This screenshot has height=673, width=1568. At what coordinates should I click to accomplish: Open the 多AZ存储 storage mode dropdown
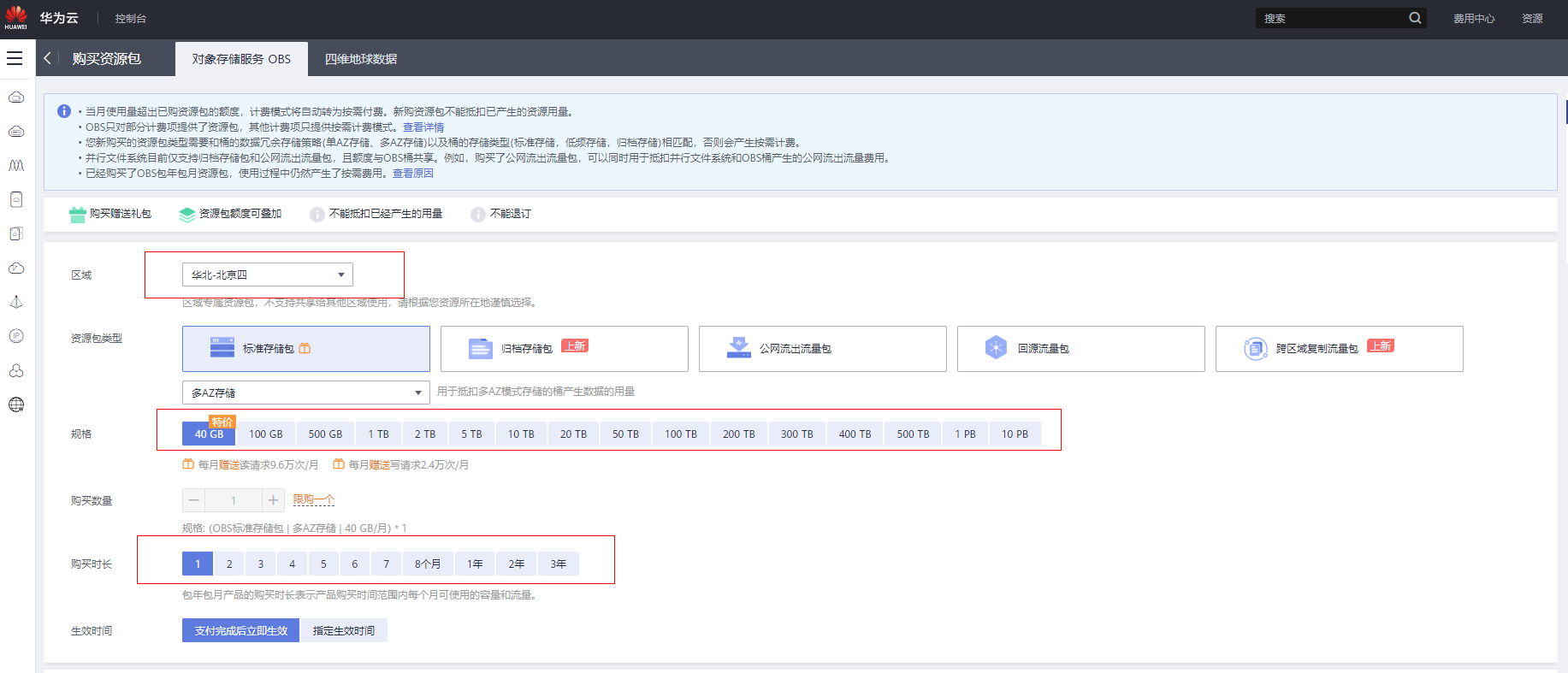click(306, 393)
